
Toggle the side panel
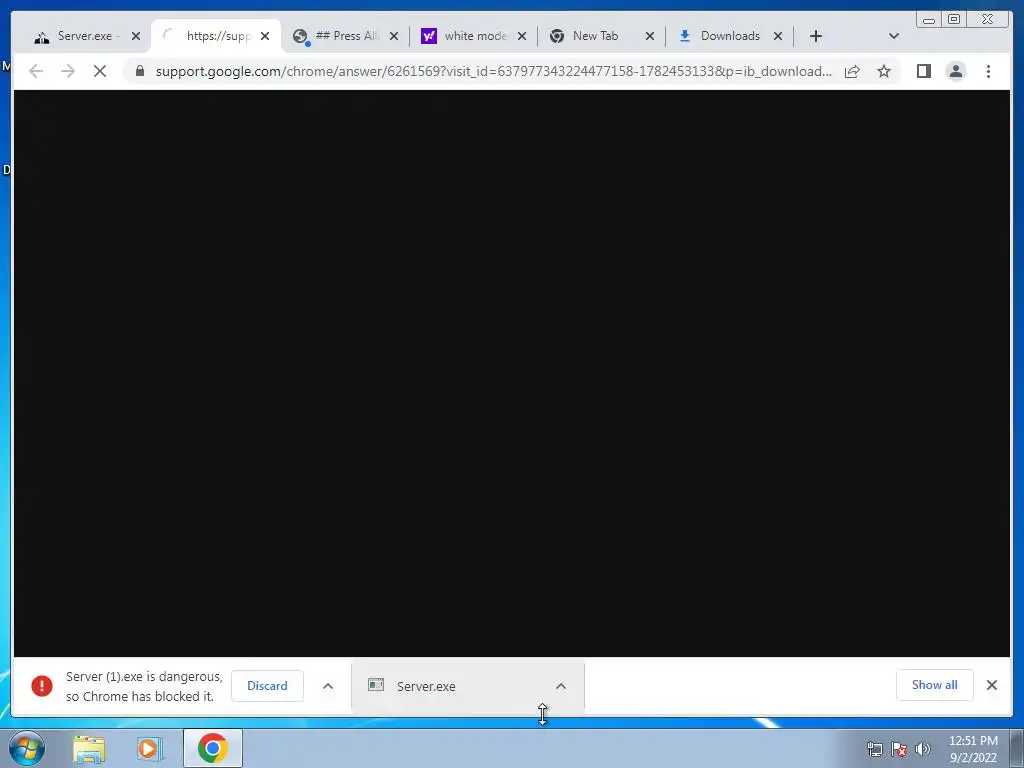[x=923, y=71]
